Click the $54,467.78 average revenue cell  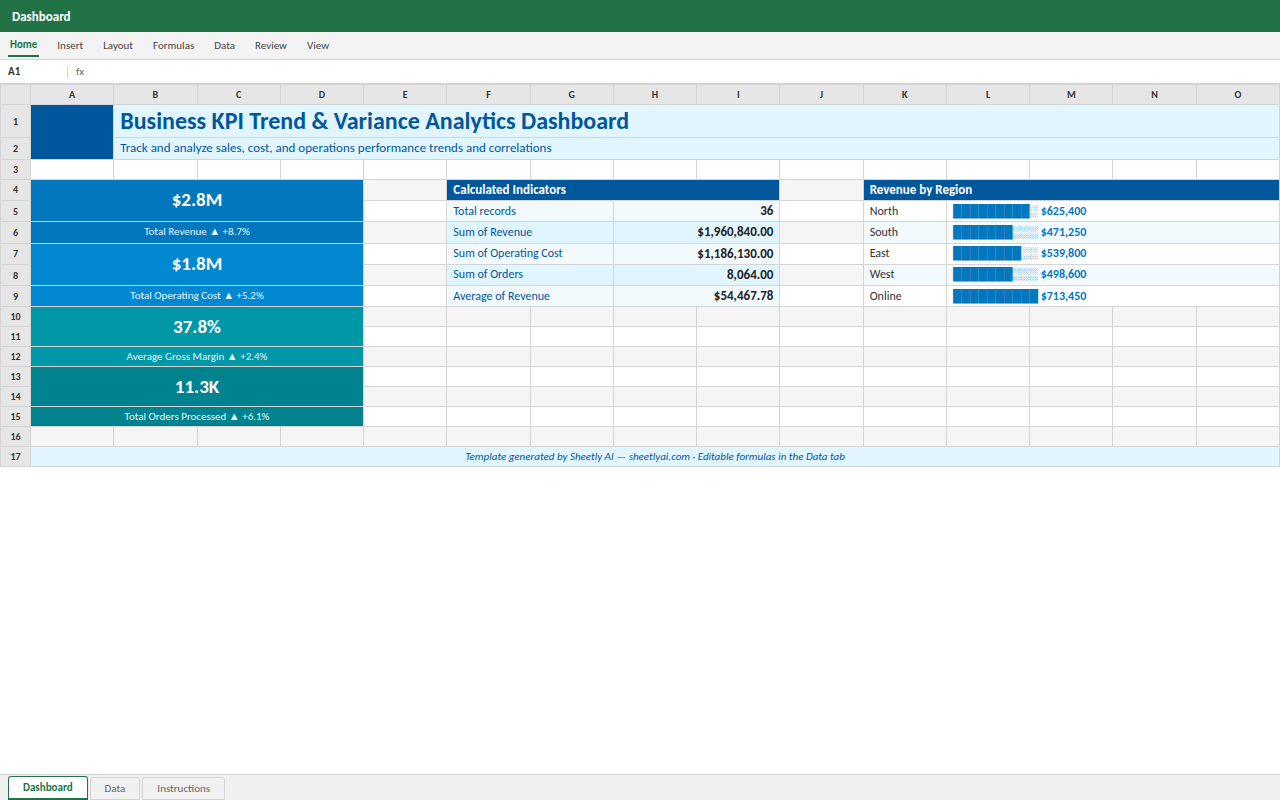point(696,296)
